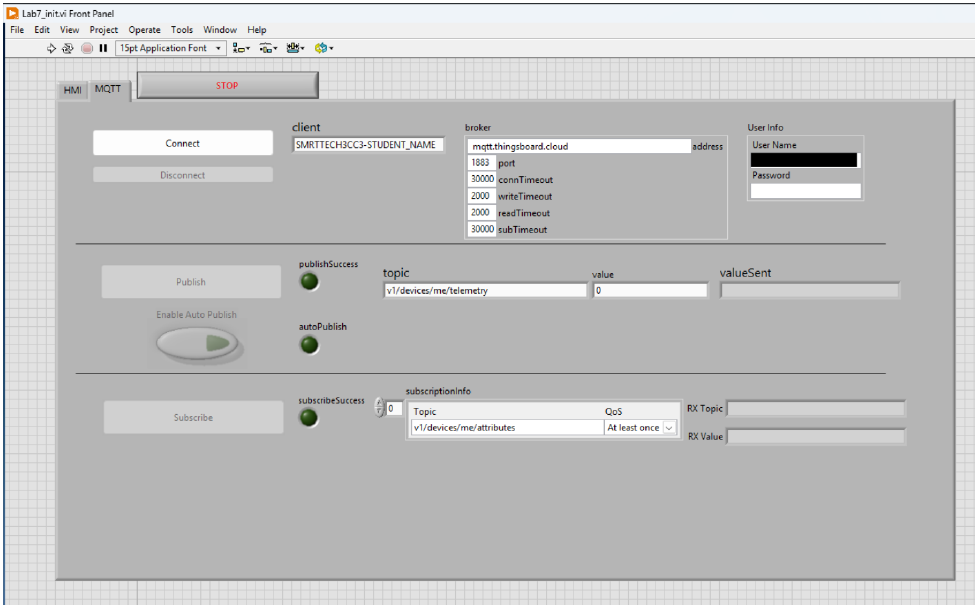This screenshot has width=975, height=610.
Task: Click the client name input field
Action: pos(368,145)
